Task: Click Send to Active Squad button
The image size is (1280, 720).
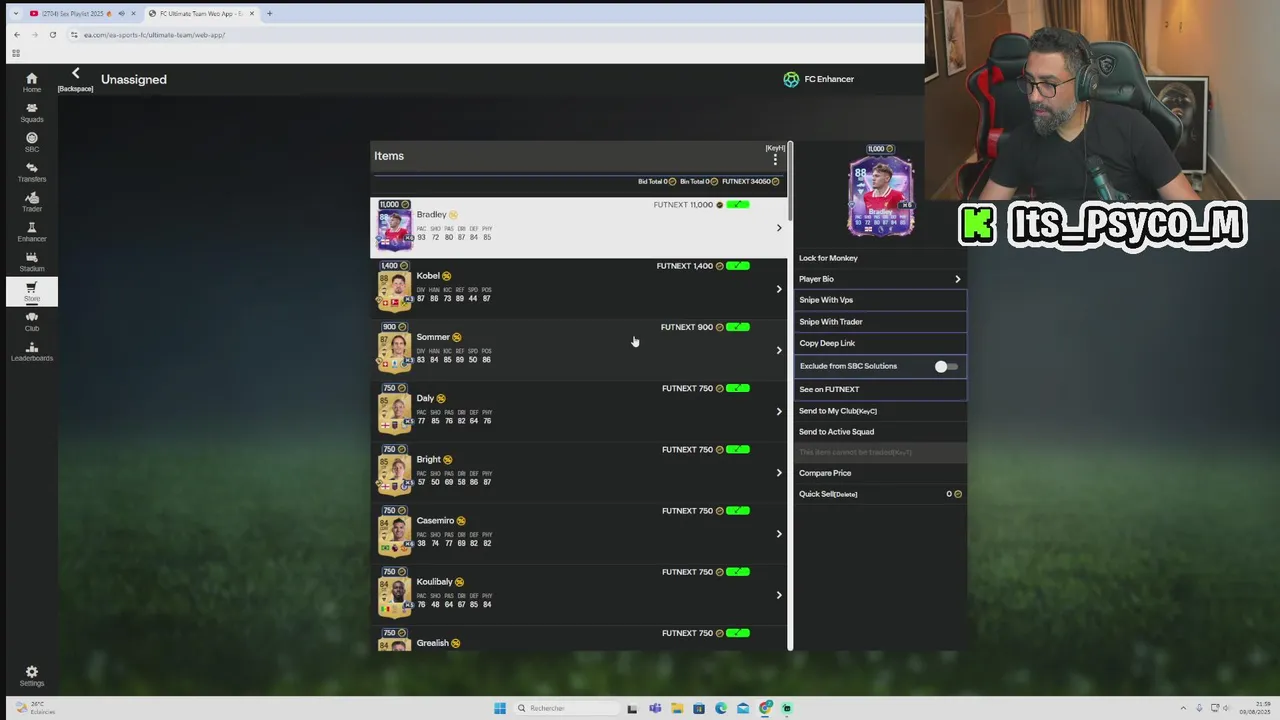Action: [880, 432]
